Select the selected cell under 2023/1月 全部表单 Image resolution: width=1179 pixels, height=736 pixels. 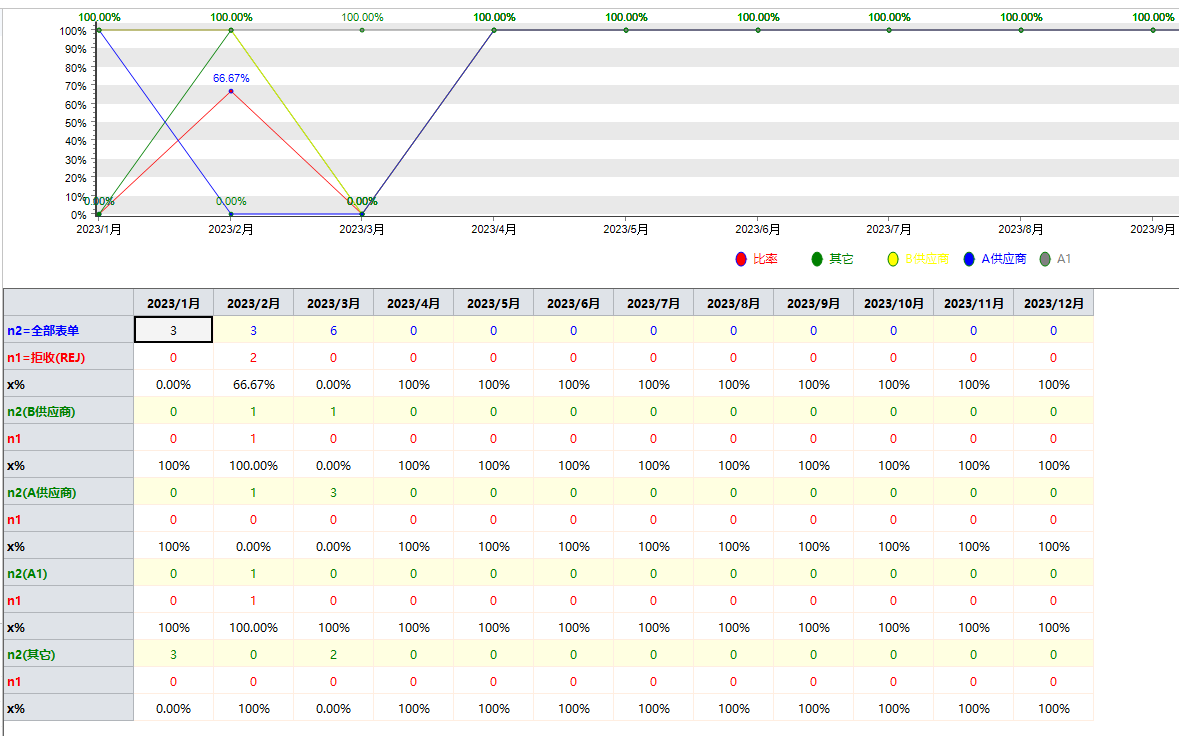[173, 330]
